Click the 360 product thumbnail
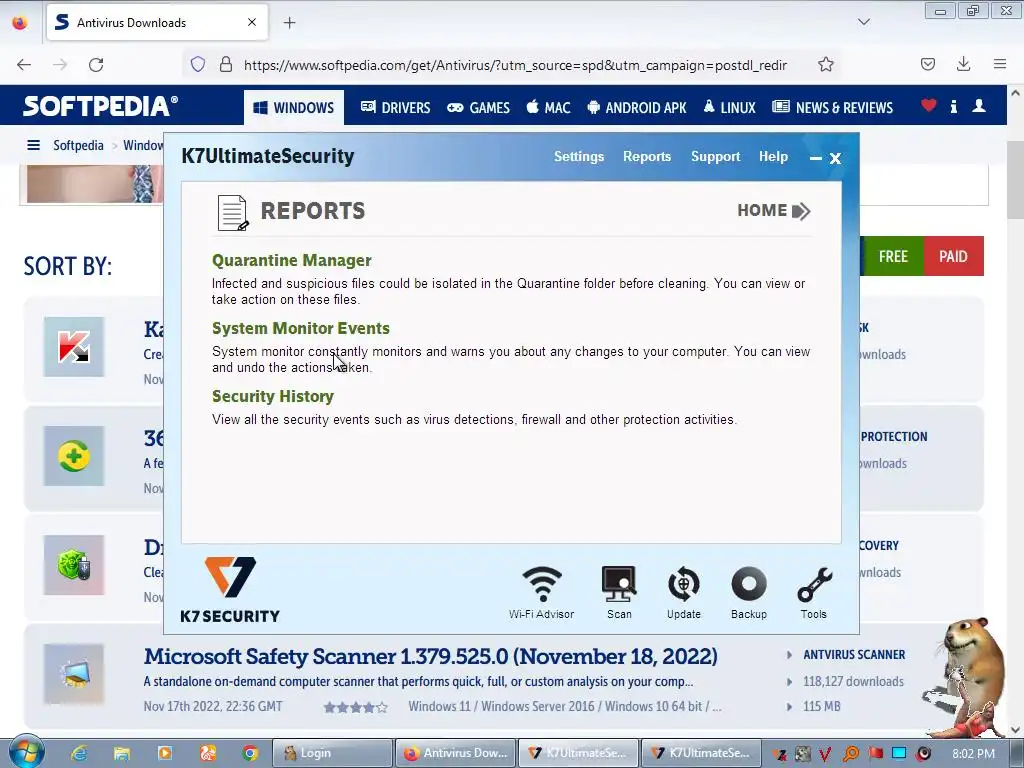This screenshot has width=1024, height=768. click(74, 456)
